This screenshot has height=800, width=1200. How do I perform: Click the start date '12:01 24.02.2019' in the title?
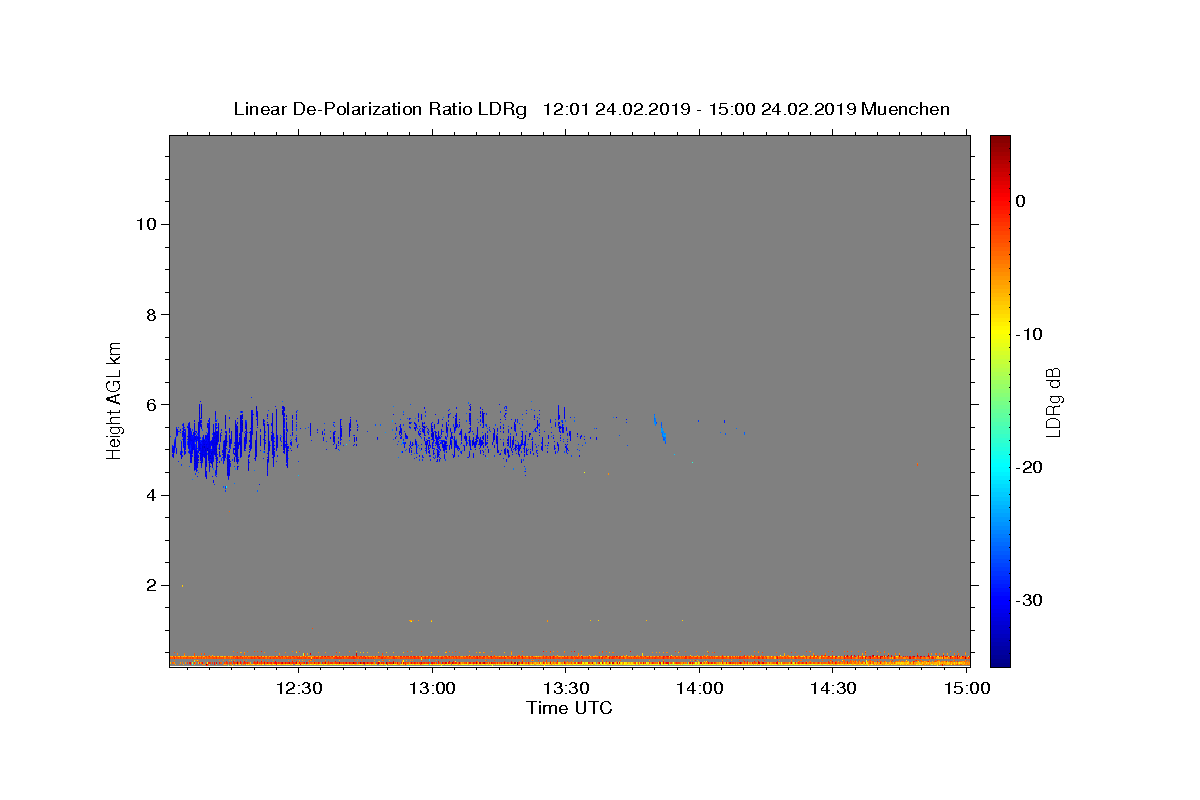616,109
